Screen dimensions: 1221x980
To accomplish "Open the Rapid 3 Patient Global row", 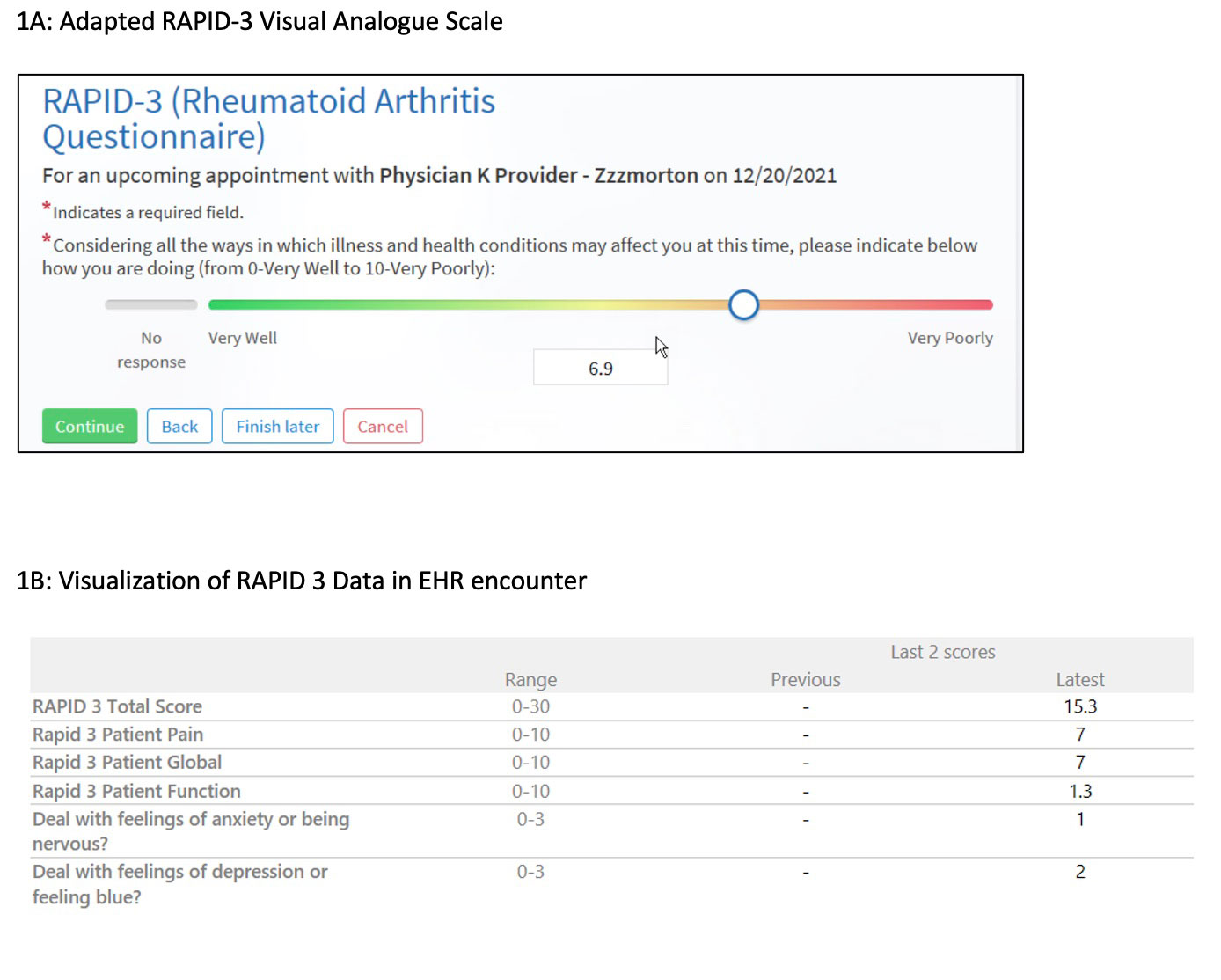I will pos(128,763).
